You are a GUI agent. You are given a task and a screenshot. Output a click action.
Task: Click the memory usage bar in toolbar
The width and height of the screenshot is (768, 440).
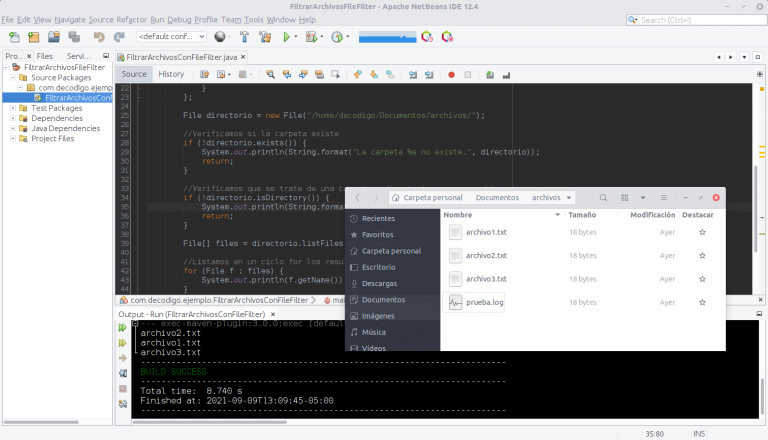387,37
